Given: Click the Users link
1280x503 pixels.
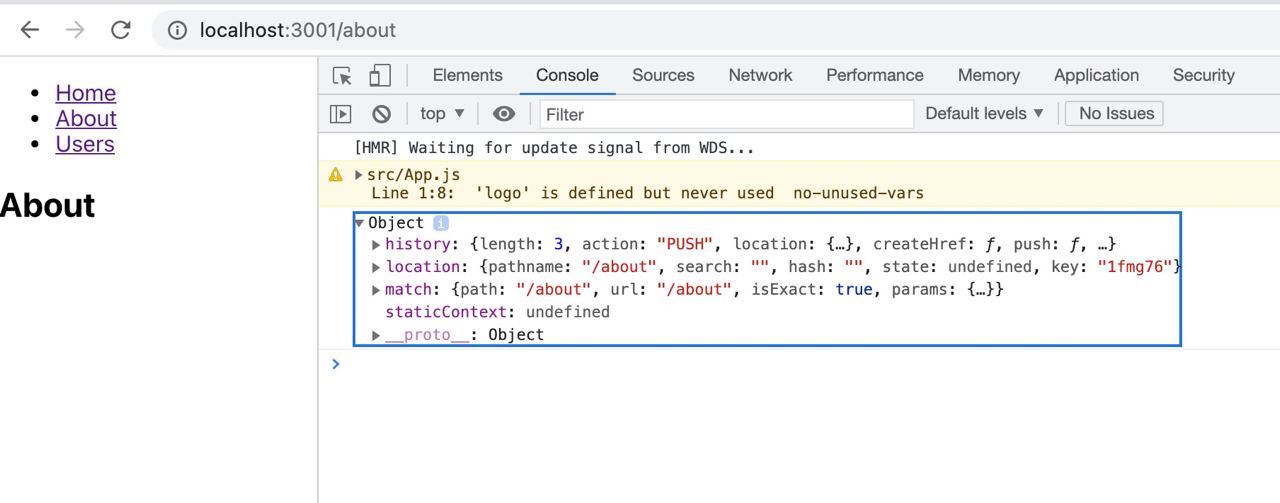Looking at the screenshot, I should [85, 144].
